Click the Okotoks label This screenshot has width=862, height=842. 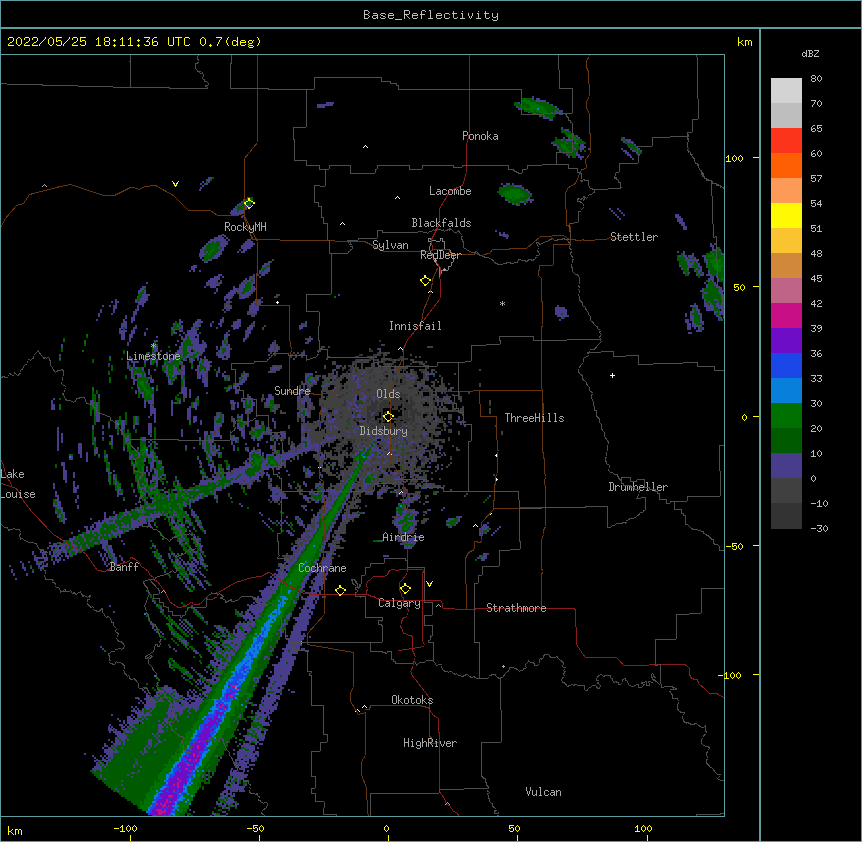coord(412,700)
